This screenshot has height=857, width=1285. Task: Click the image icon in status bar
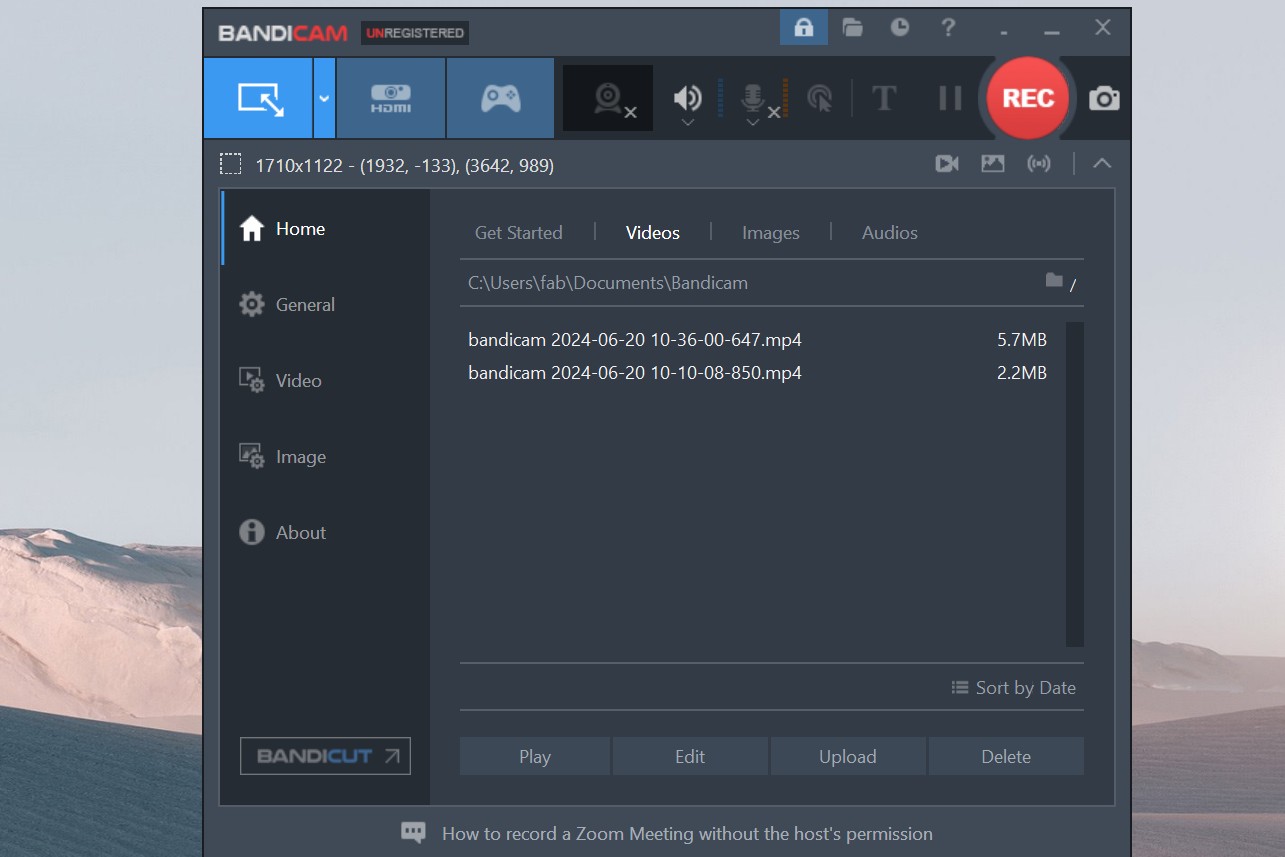(x=993, y=163)
